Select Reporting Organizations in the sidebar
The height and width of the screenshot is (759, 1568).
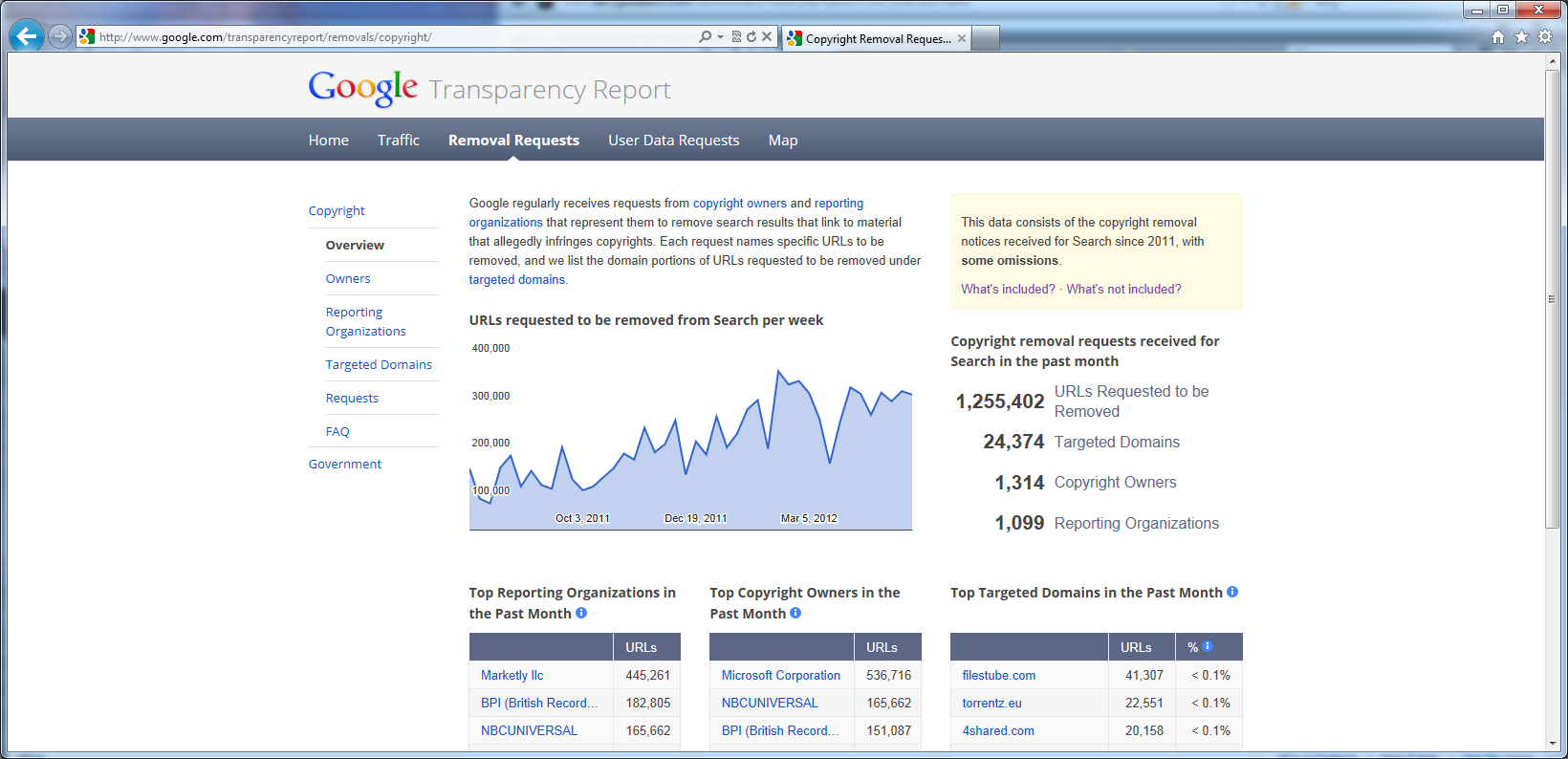tap(365, 321)
